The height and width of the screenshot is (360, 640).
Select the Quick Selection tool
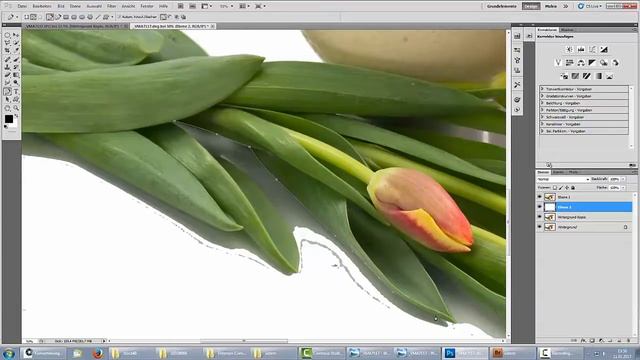(16, 43)
